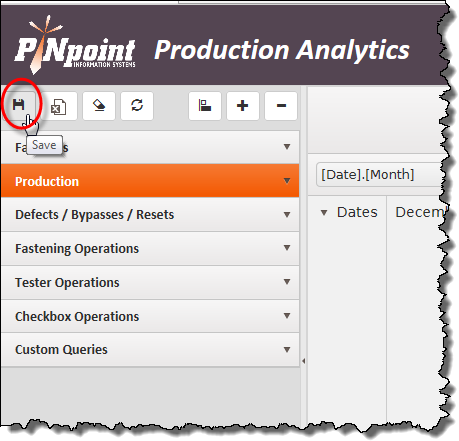Click the PINpoint logo
The height and width of the screenshot is (441, 459).
click(x=75, y=45)
